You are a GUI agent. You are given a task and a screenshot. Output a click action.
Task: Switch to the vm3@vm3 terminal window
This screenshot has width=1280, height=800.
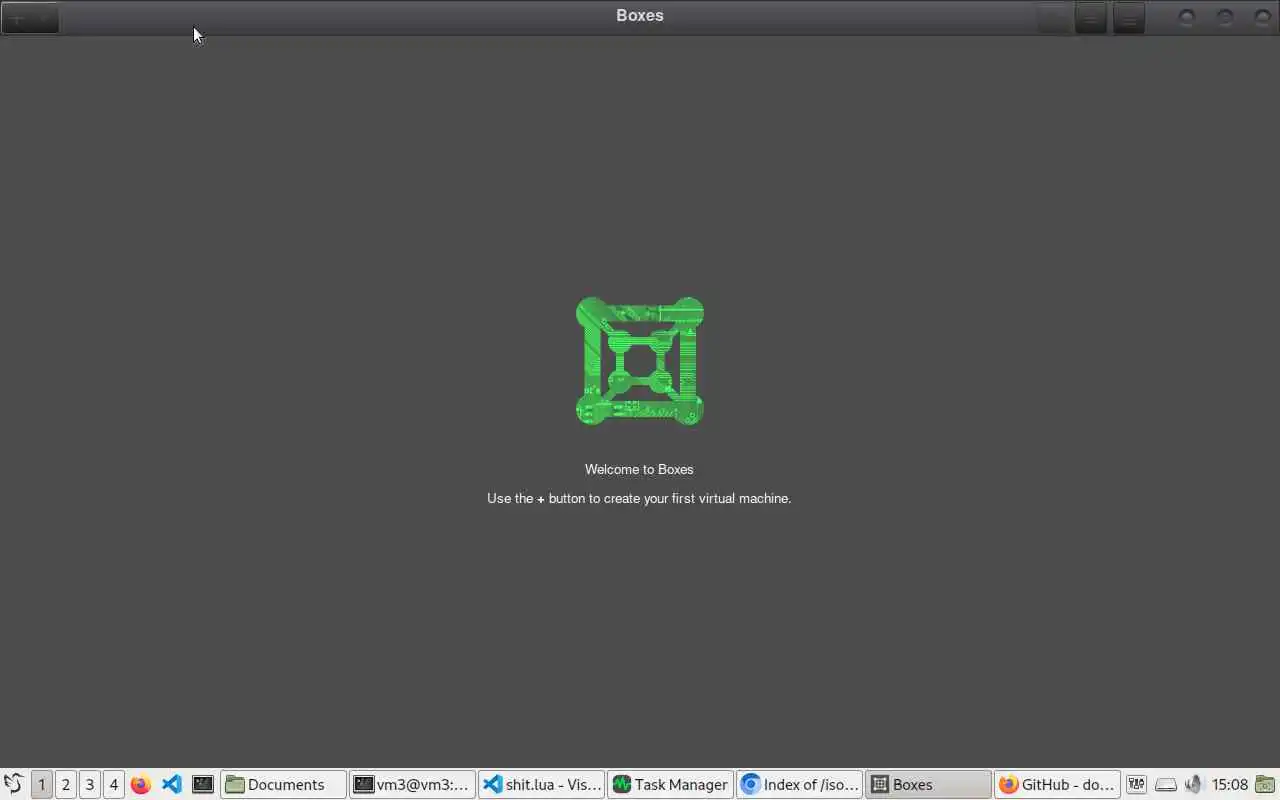point(412,784)
